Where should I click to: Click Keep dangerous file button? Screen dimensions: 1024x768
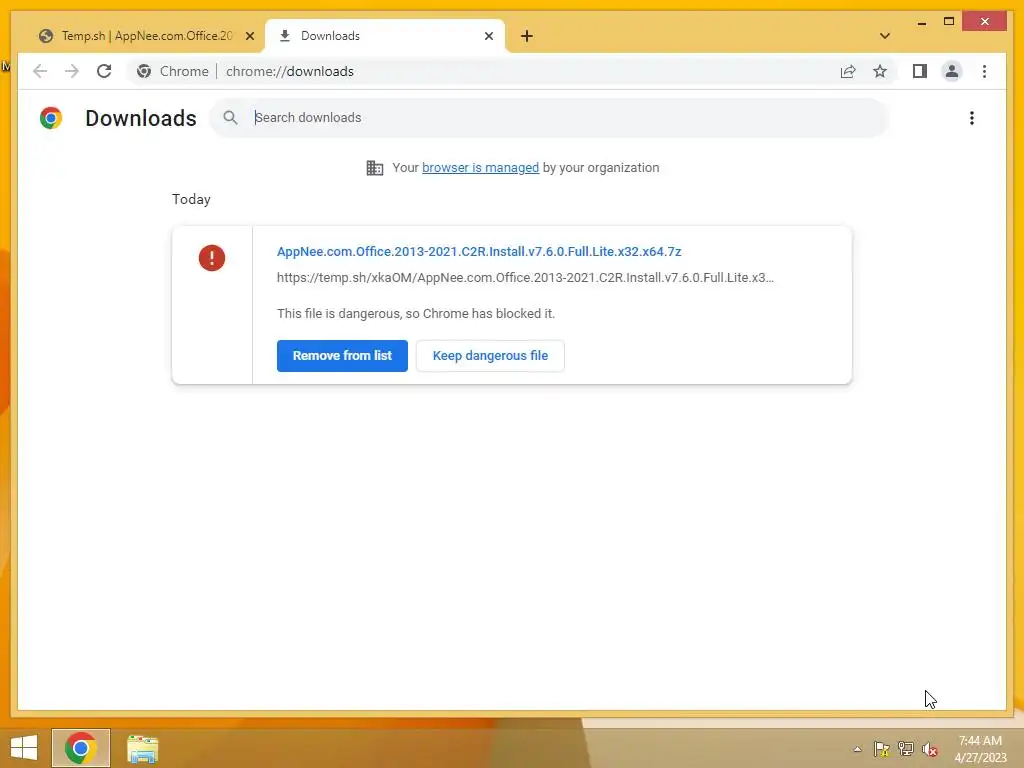(490, 356)
